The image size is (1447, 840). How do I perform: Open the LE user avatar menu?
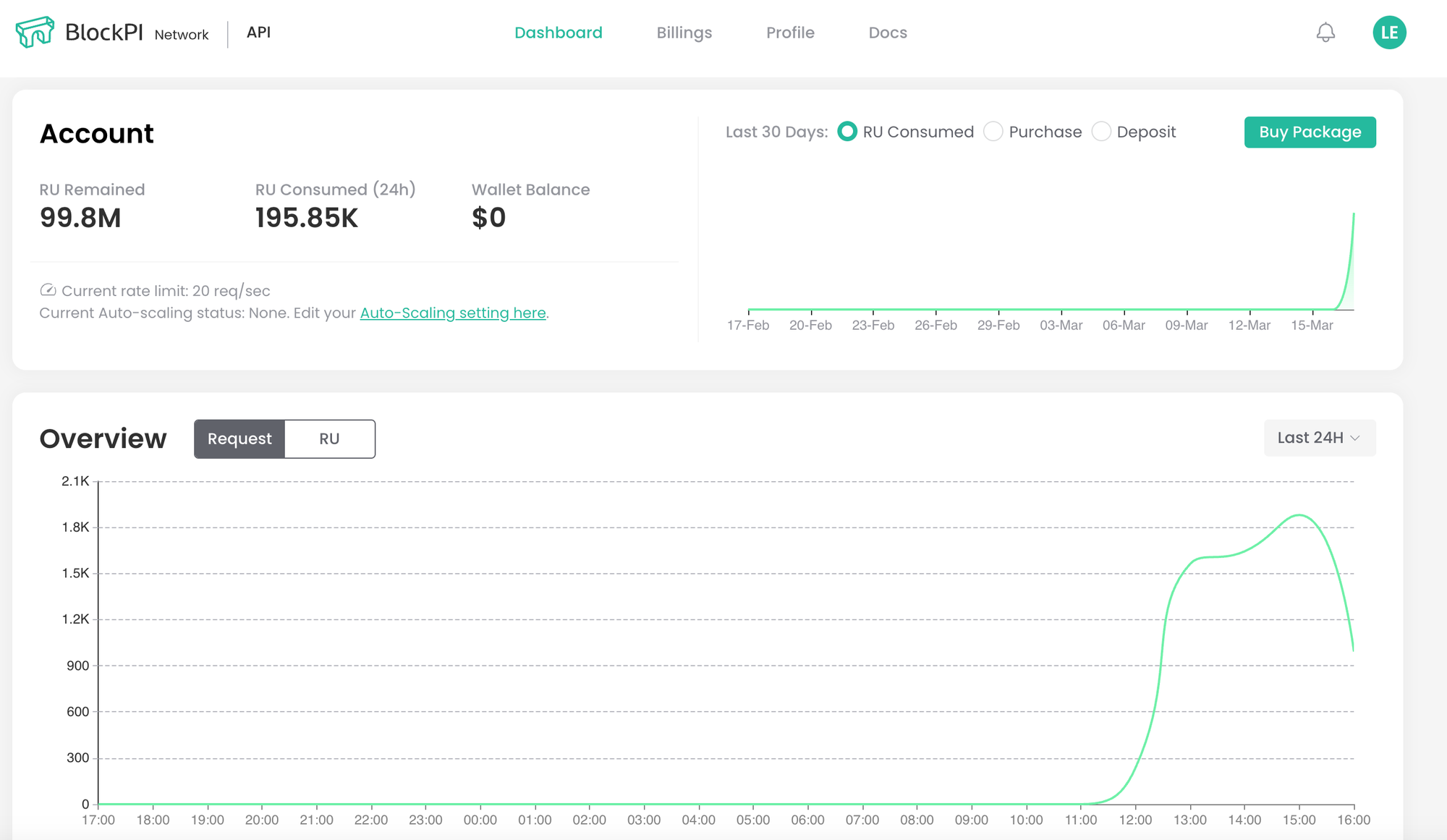click(1389, 33)
